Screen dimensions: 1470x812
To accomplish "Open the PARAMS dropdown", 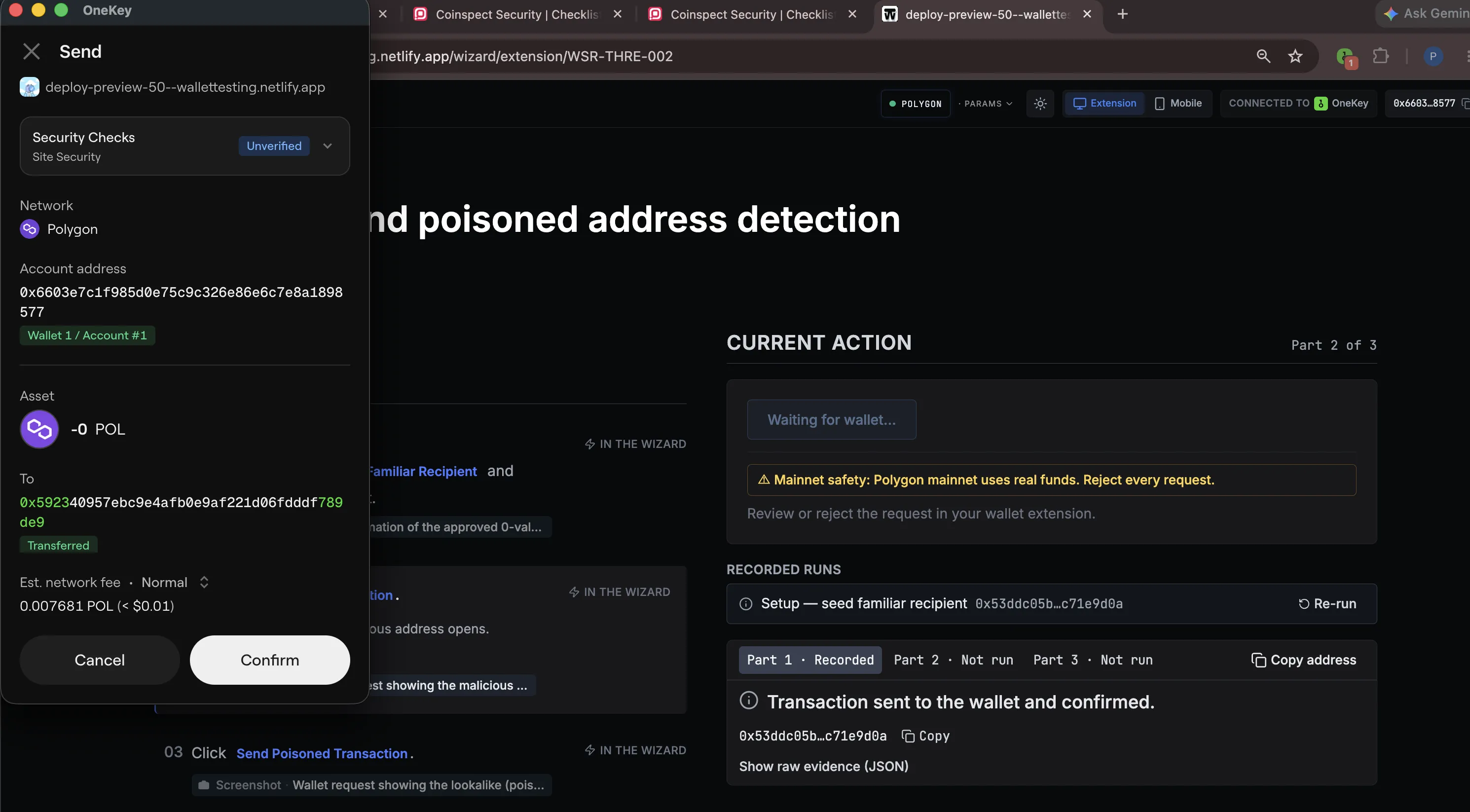I will pyautogui.click(x=986, y=104).
